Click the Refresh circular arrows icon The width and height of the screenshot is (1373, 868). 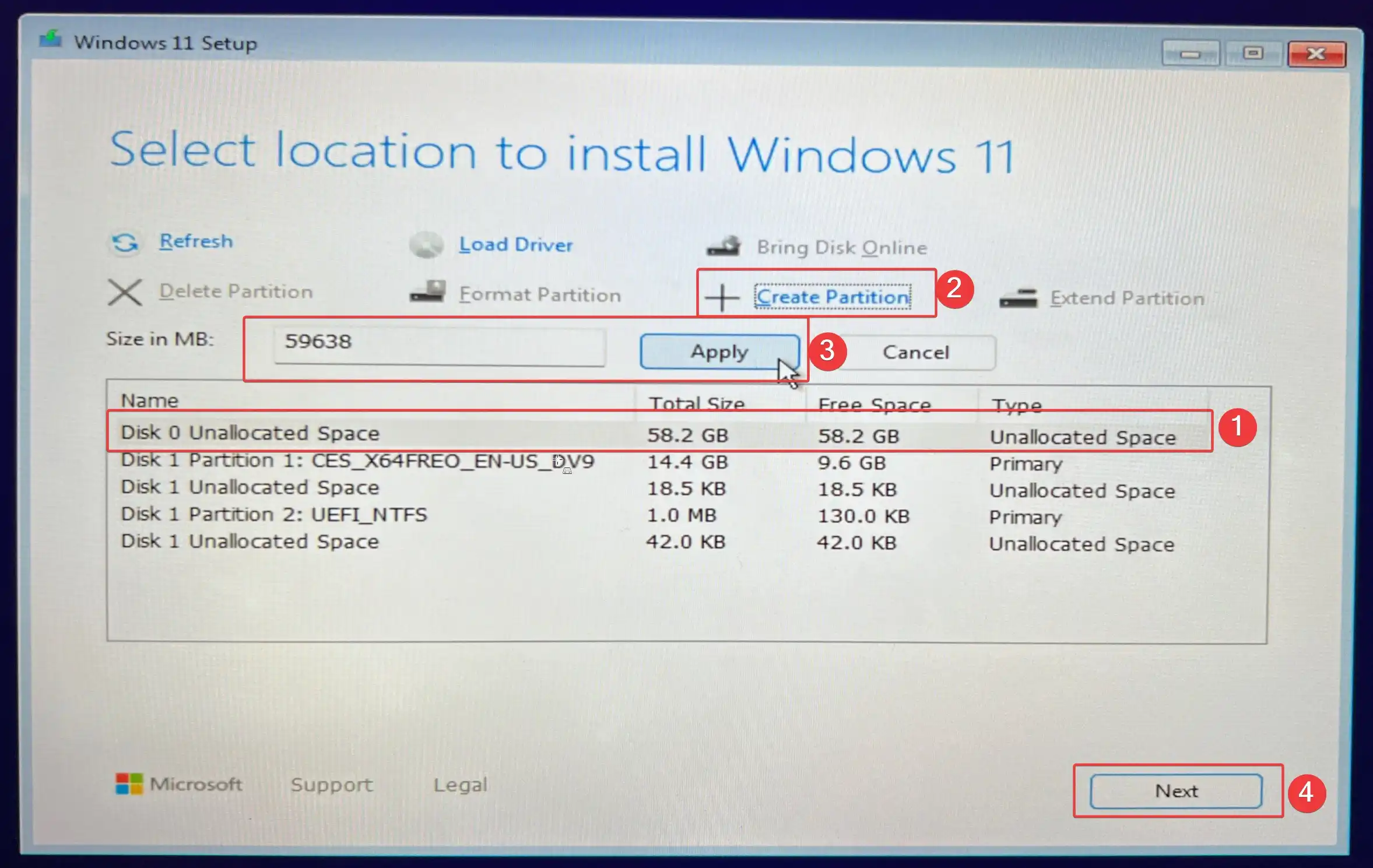124,243
